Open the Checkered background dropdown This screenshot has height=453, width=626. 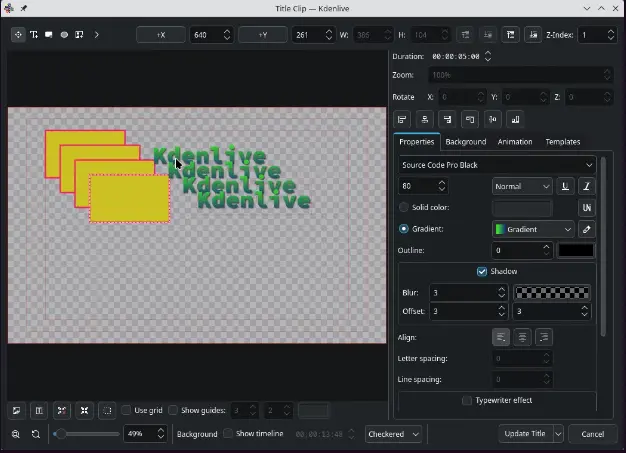pyautogui.click(x=393, y=434)
